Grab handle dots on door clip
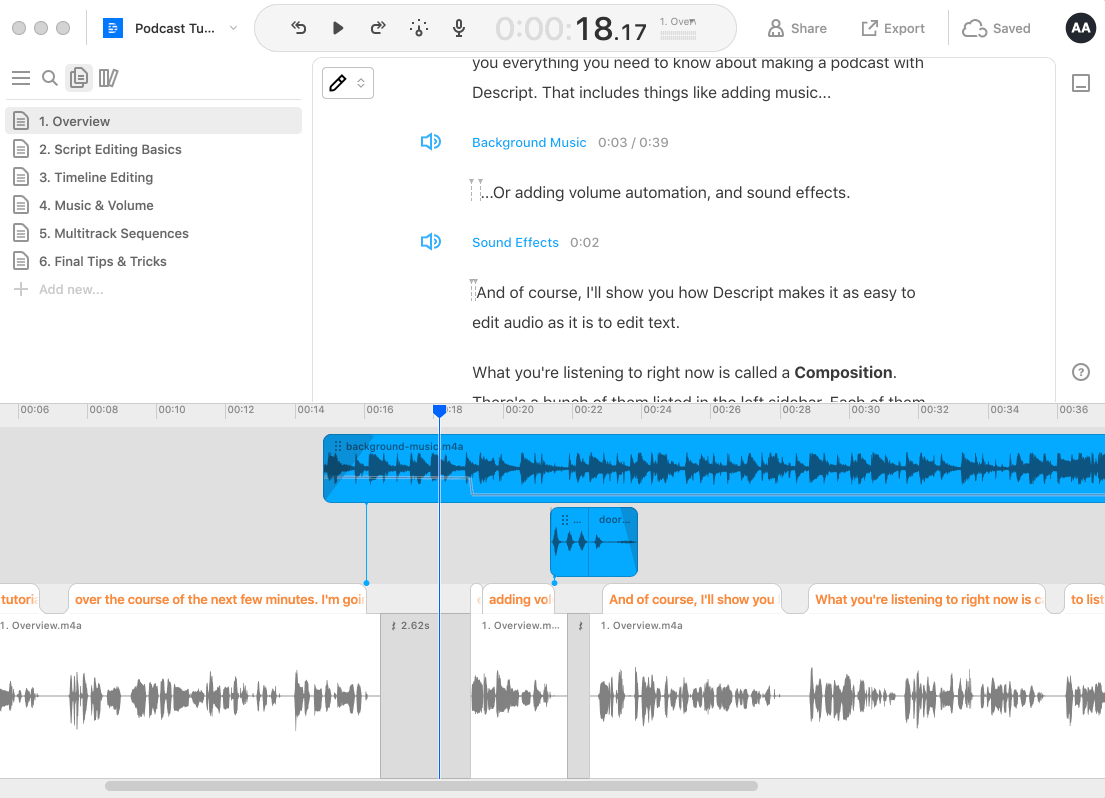The image size is (1105, 798). click(x=564, y=520)
